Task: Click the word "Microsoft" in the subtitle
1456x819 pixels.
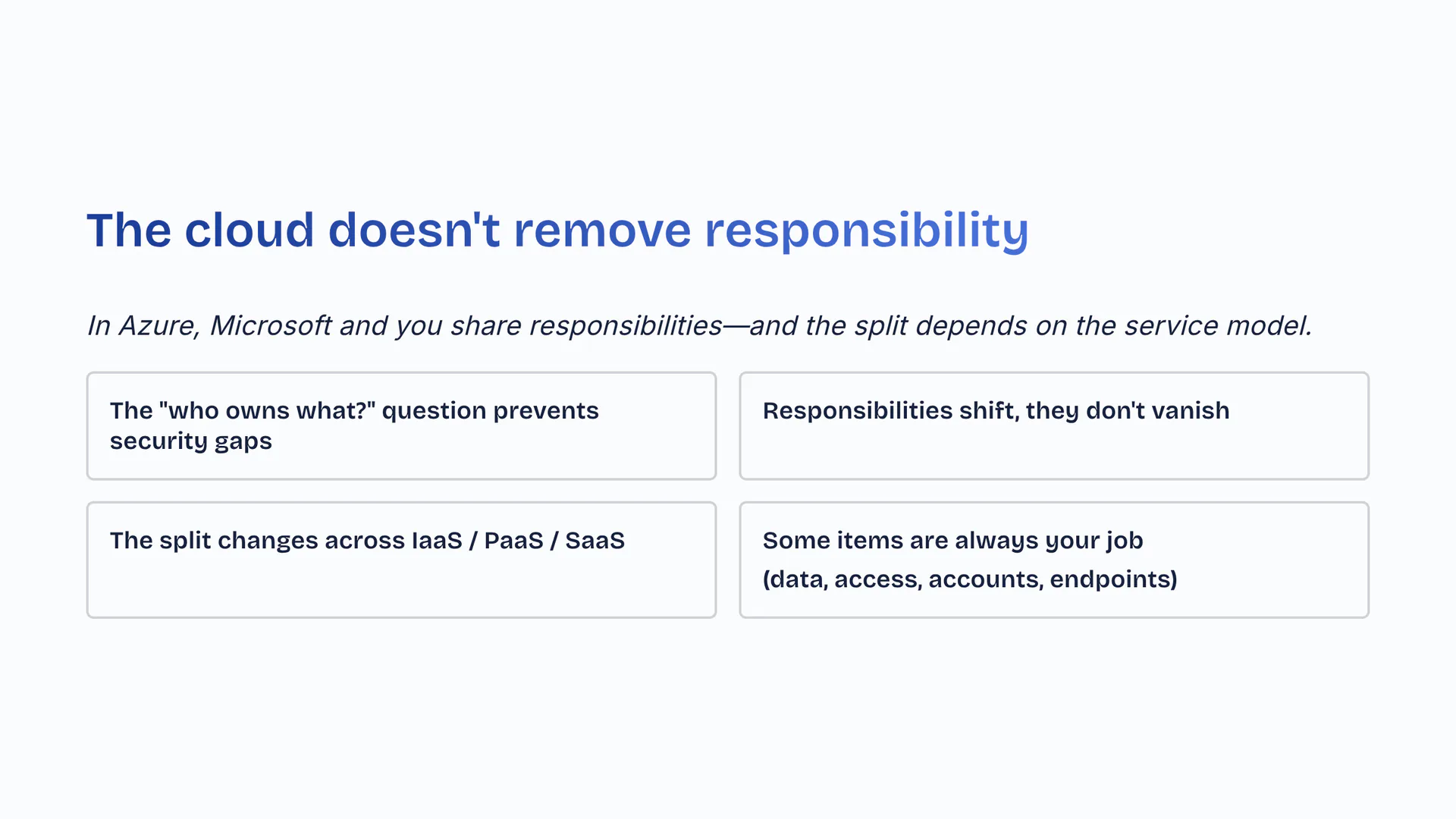Action: (271, 325)
